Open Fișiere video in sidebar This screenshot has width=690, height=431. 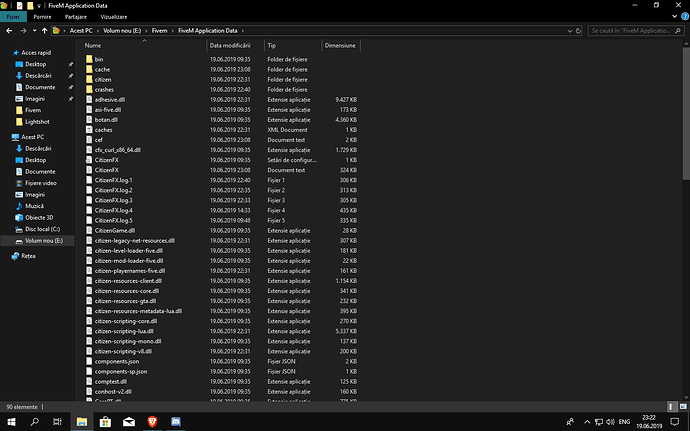tap(40, 183)
